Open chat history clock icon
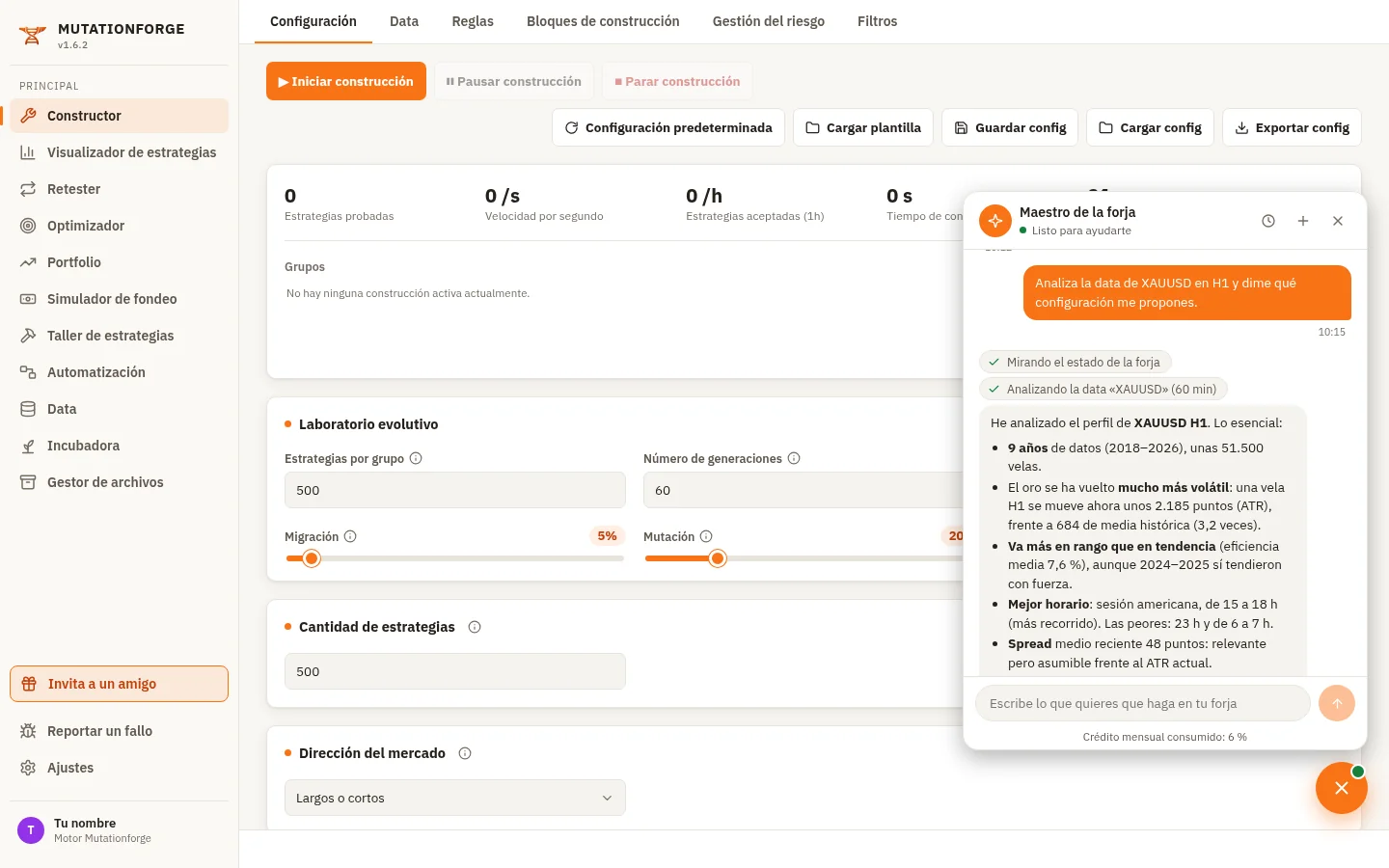The image size is (1389, 868). [1268, 221]
